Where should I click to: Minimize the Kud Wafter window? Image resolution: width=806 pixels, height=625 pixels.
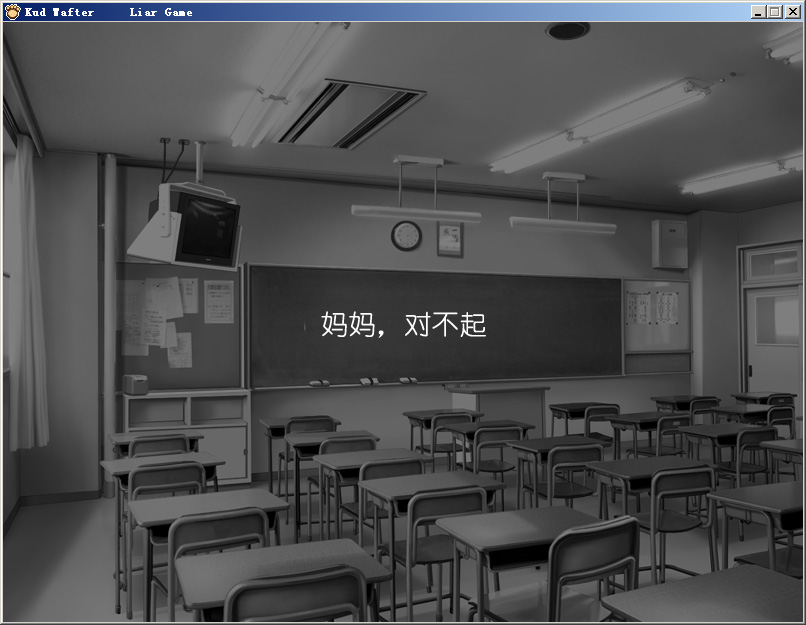(758, 12)
